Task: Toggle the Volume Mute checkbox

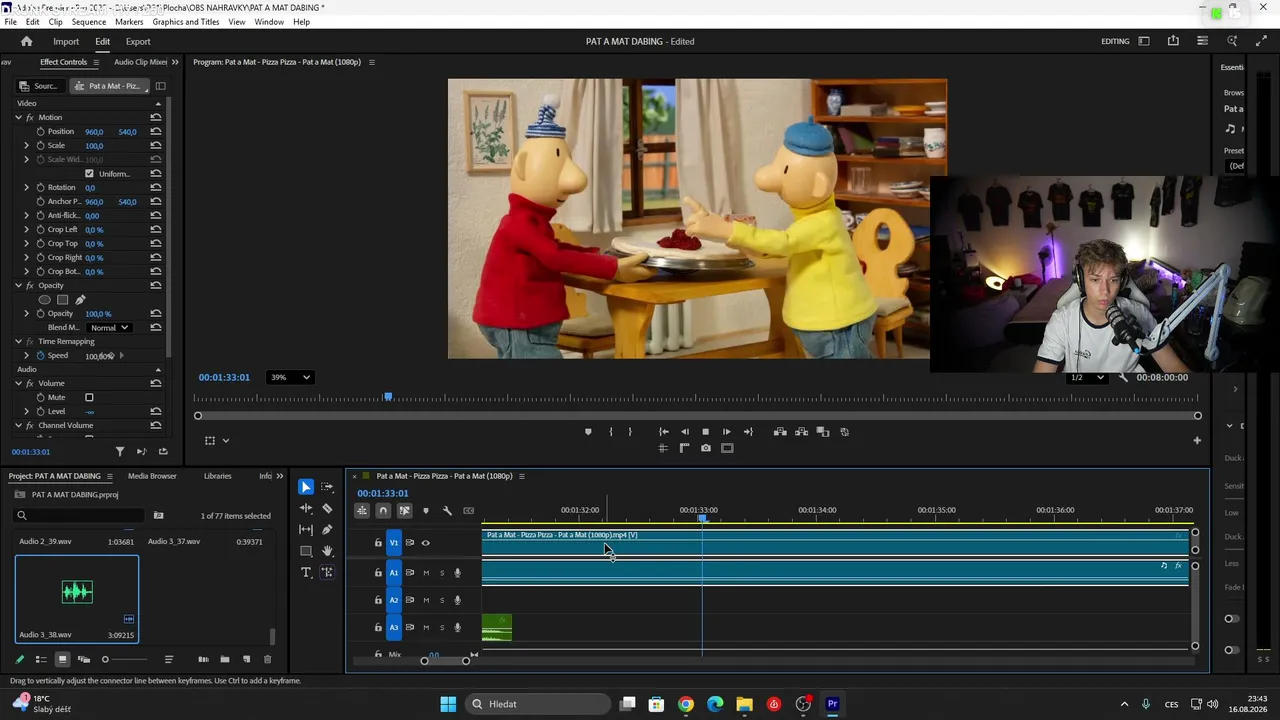Action: tap(89, 398)
